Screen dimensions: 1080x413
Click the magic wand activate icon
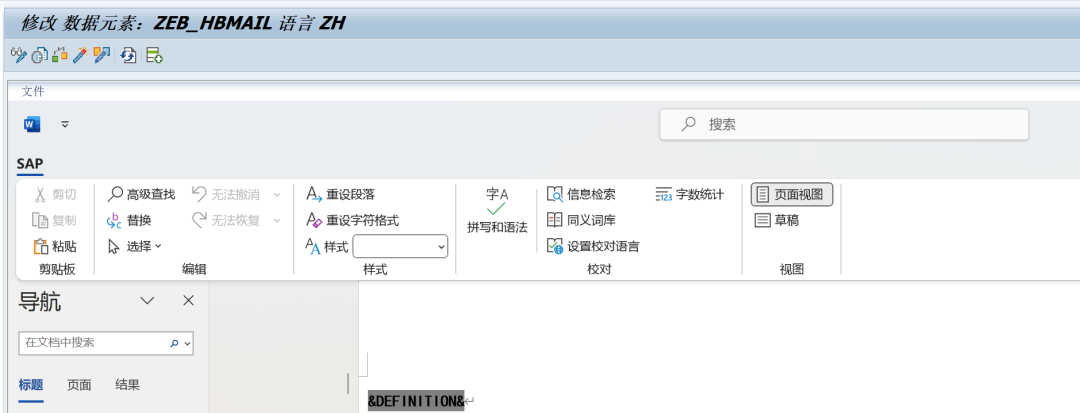[81, 55]
